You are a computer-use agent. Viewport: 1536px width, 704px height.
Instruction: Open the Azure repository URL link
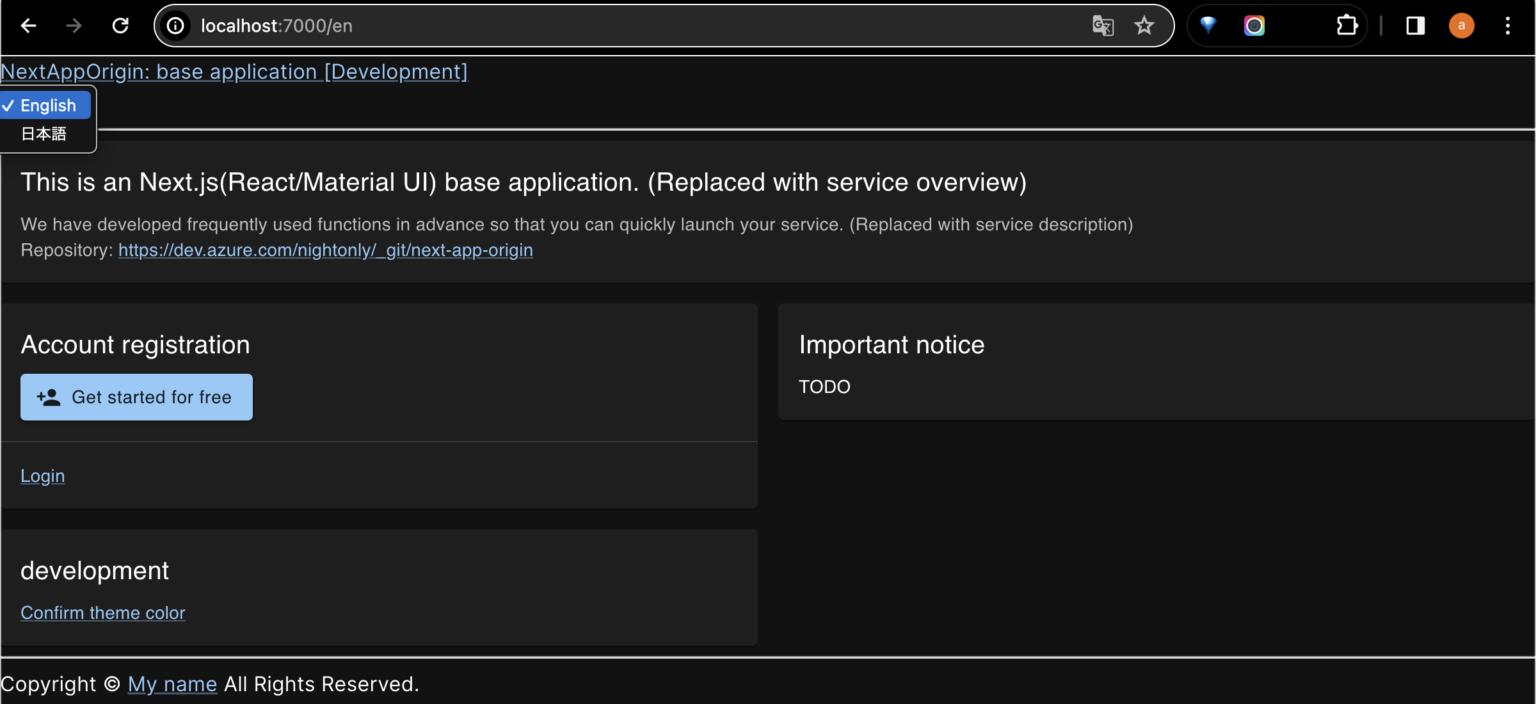pyautogui.click(x=325, y=250)
